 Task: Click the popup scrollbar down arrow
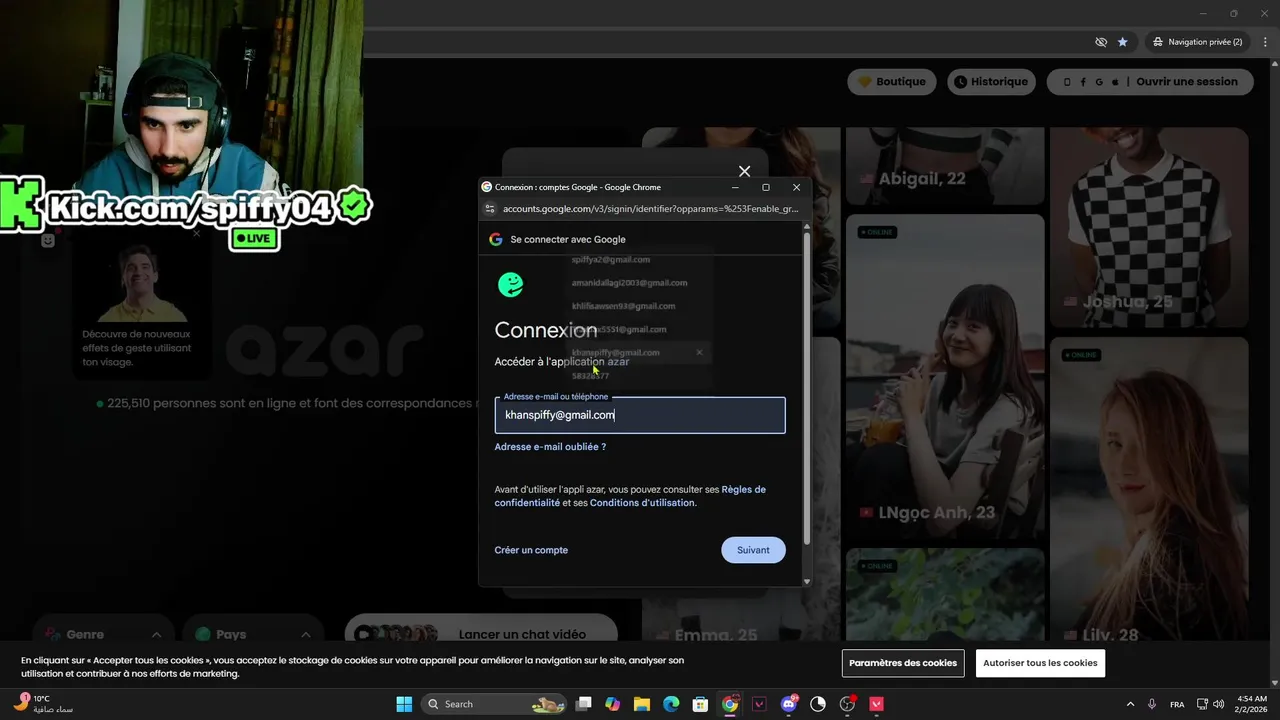click(x=807, y=581)
